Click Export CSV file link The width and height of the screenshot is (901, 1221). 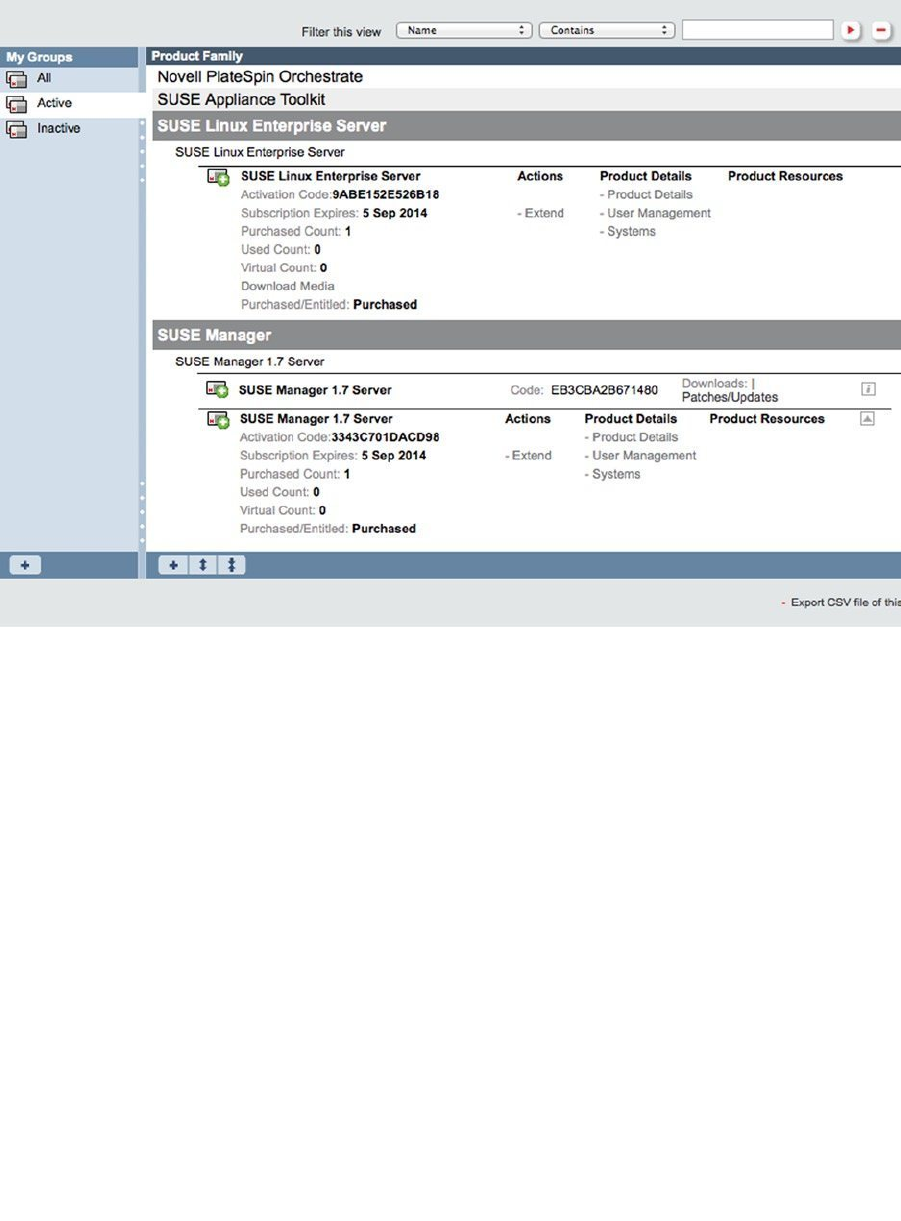pyautogui.click(x=846, y=603)
